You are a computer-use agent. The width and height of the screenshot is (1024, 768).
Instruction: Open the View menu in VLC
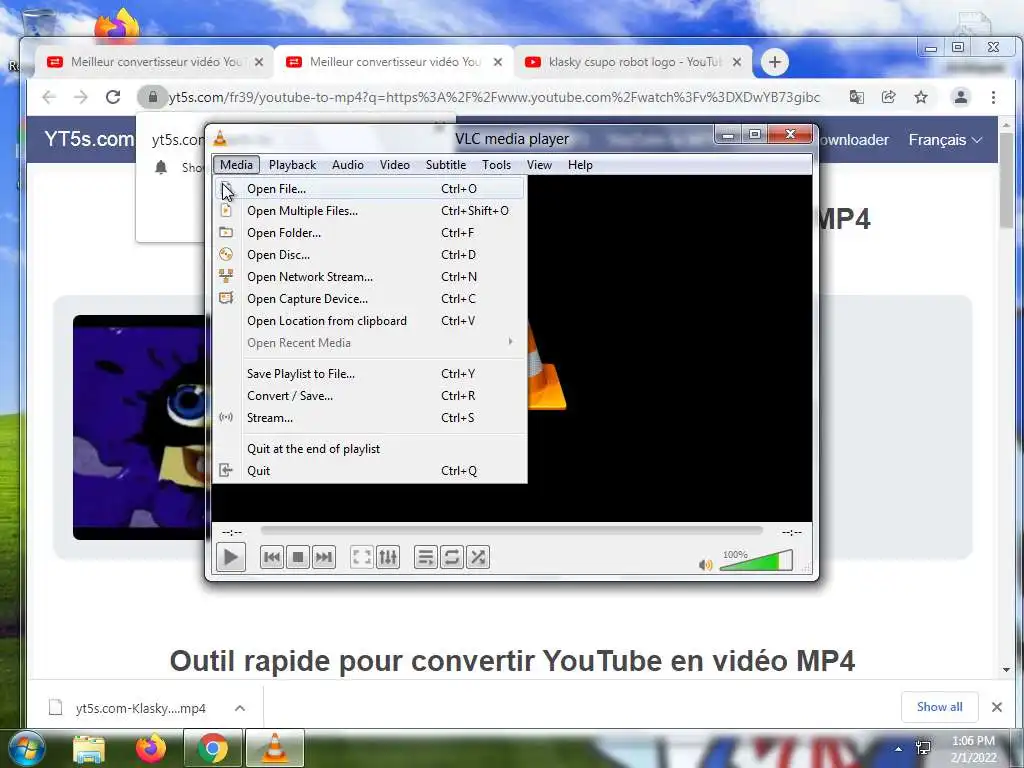coord(539,165)
